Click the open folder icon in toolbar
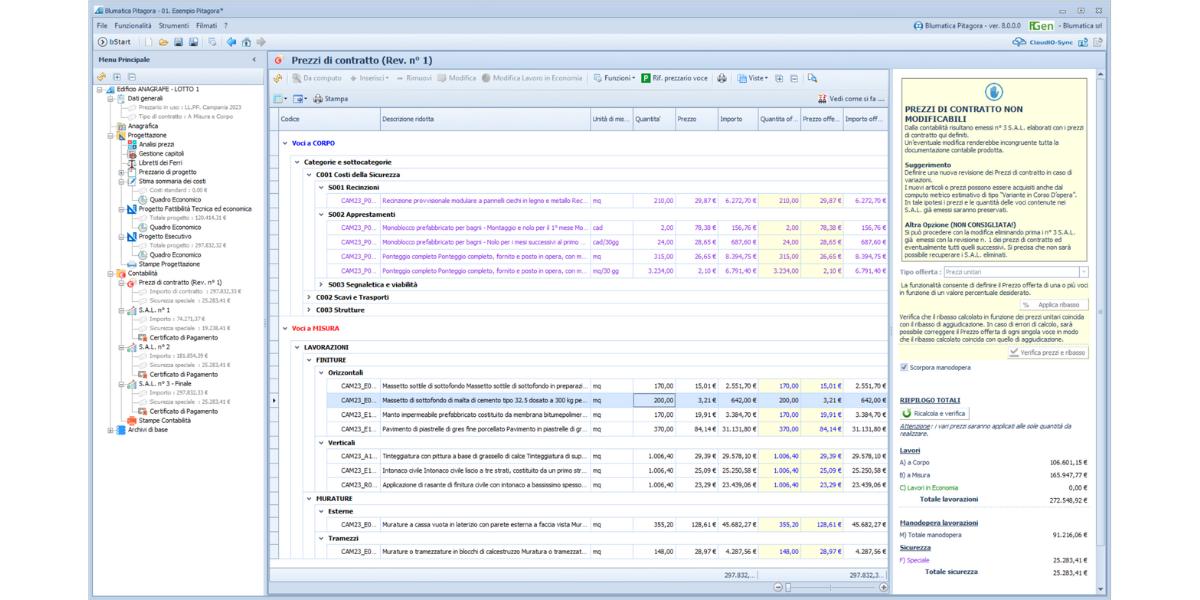Image resolution: width=1200 pixels, height=600 pixels. pyautogui.click(x=164, y=42)
